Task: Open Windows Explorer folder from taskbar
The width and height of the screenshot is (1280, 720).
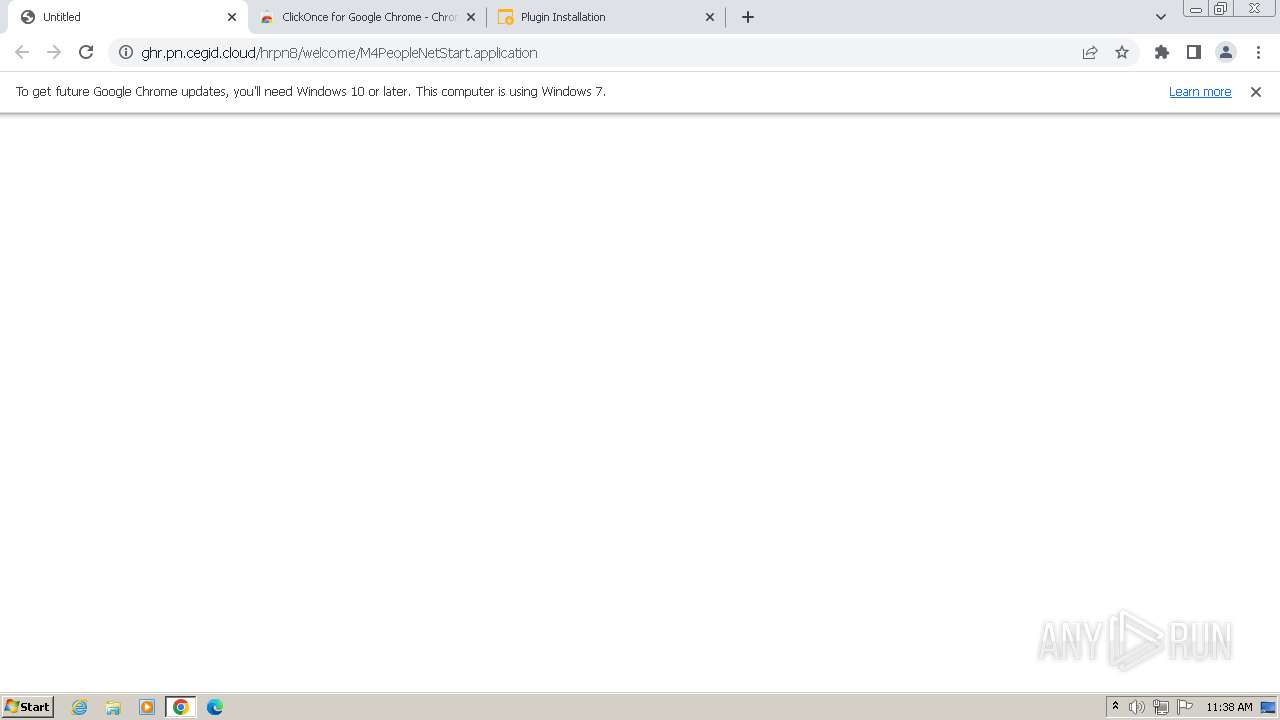Action: click(x=113, y=707)
